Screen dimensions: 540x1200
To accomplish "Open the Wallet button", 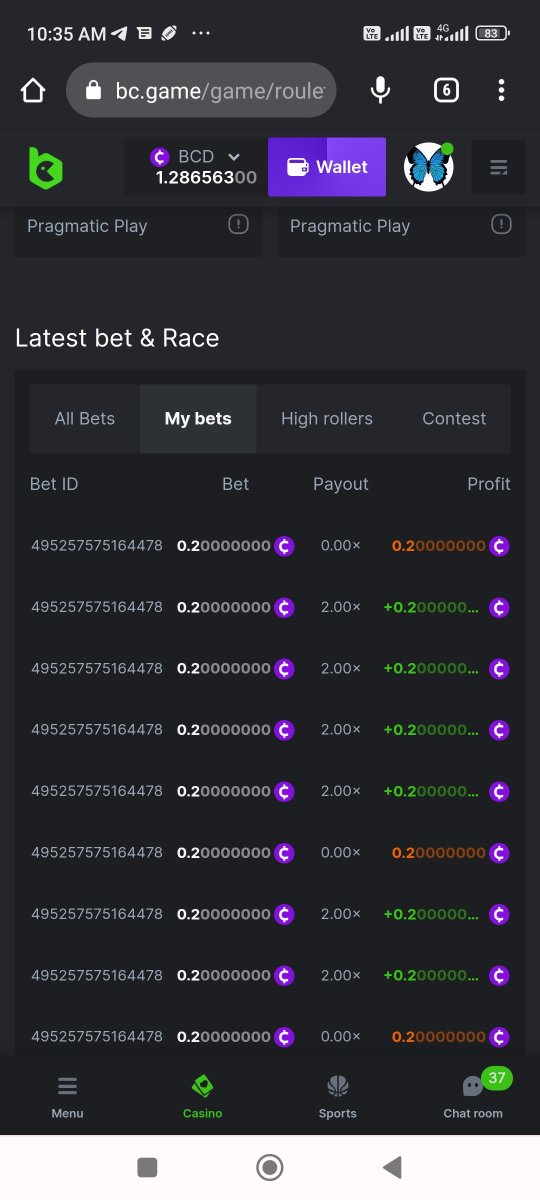I will pyautogui.click(x=327, y=167).
